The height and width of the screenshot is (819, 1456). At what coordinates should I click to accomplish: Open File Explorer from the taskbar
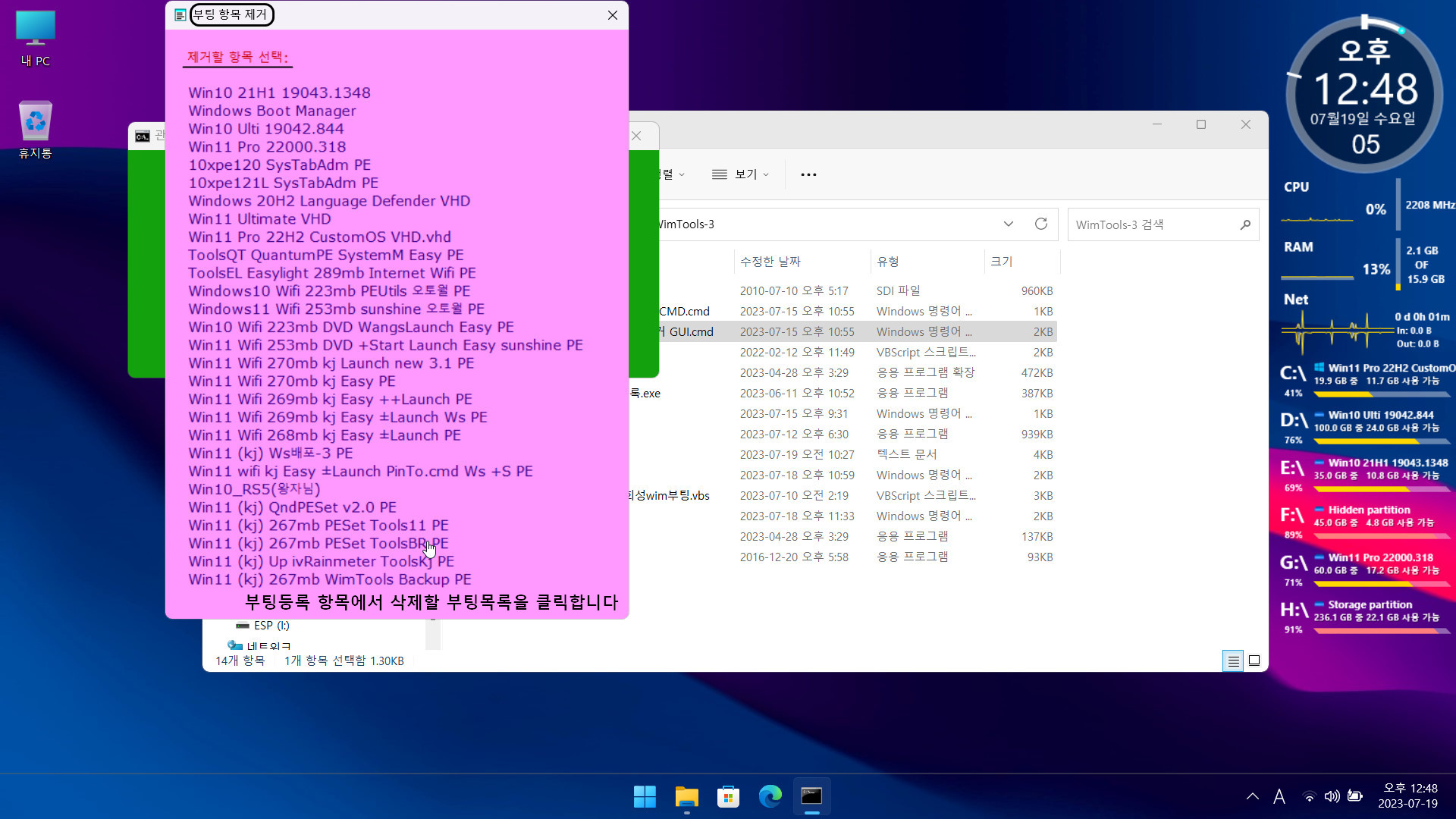[x=686, y=796]
